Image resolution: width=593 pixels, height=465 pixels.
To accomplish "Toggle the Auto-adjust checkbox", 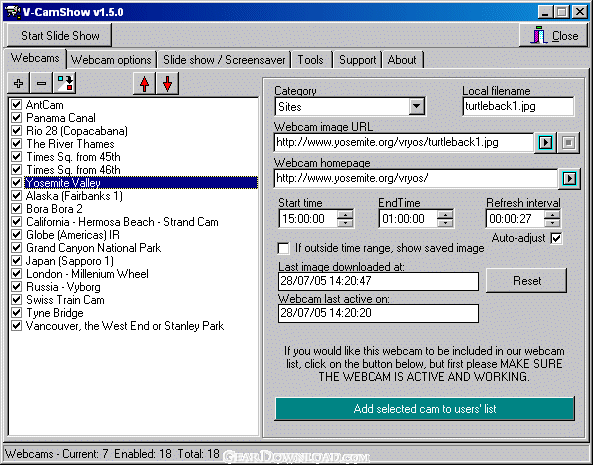I will click(x=556, y=238).
